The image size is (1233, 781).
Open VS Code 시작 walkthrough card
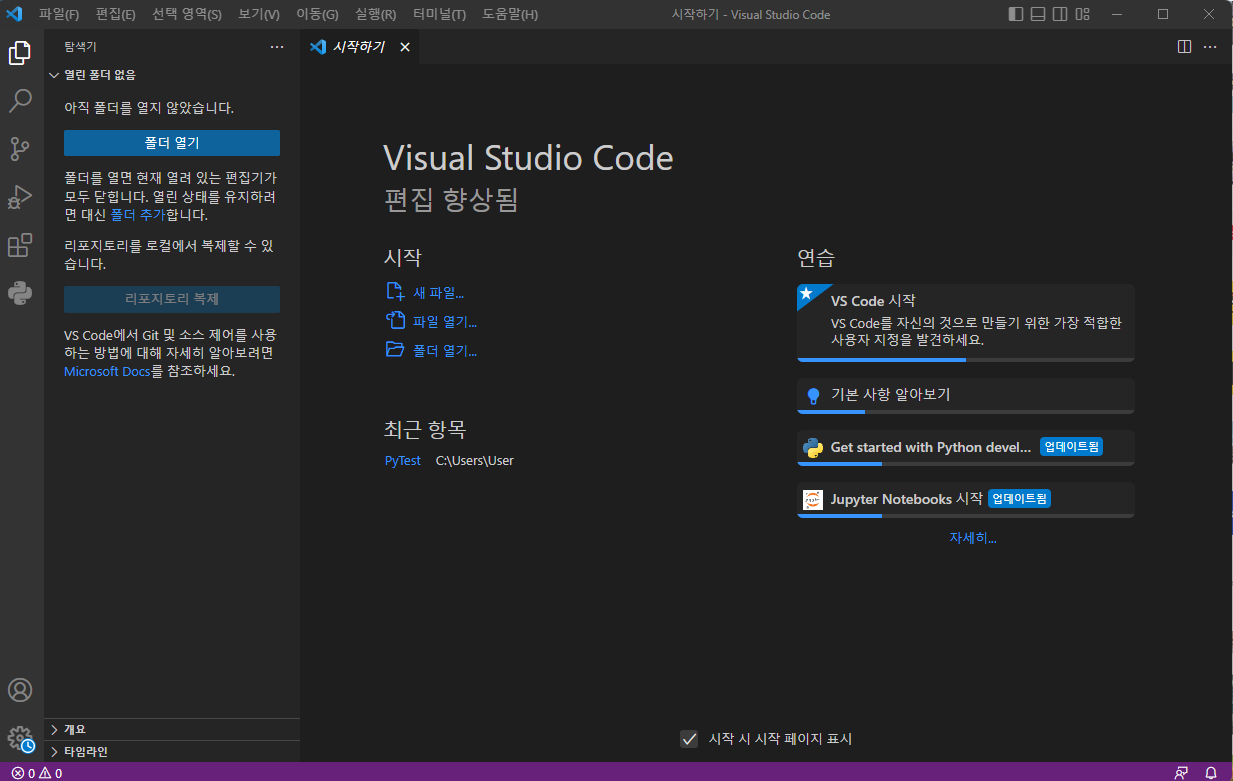point(966,322)
